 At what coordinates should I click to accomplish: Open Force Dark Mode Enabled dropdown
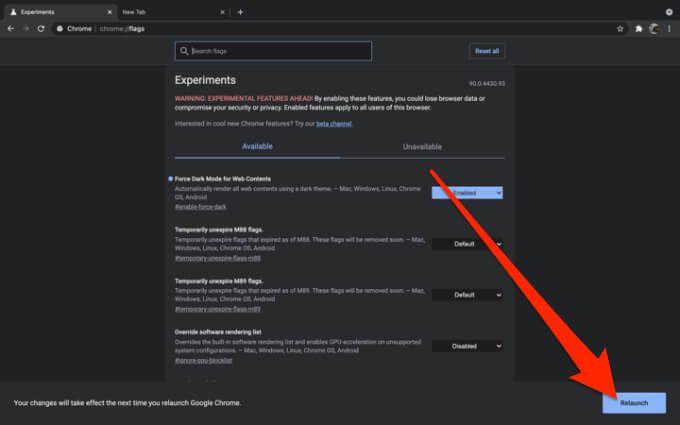pyautogui.click(x=467, y=193)
